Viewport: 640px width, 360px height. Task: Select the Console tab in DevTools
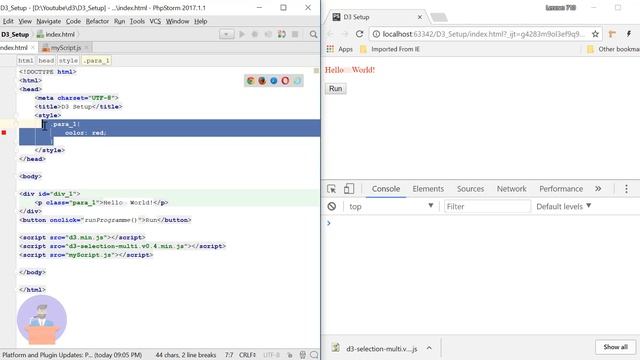click(386, 189)
